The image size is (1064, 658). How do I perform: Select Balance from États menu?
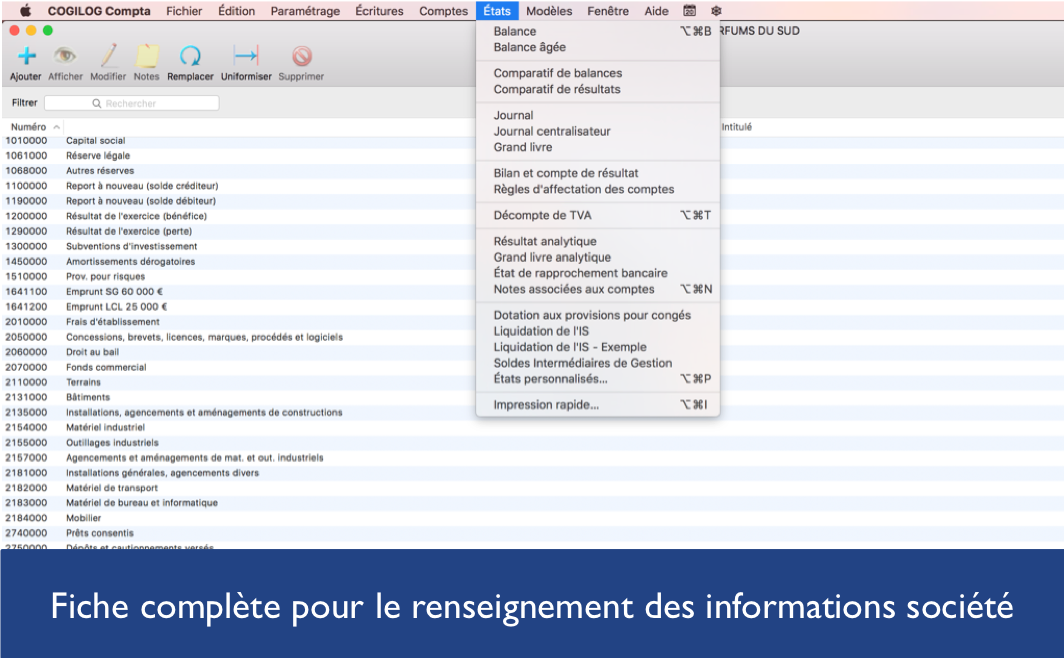[x=598, y=31]
